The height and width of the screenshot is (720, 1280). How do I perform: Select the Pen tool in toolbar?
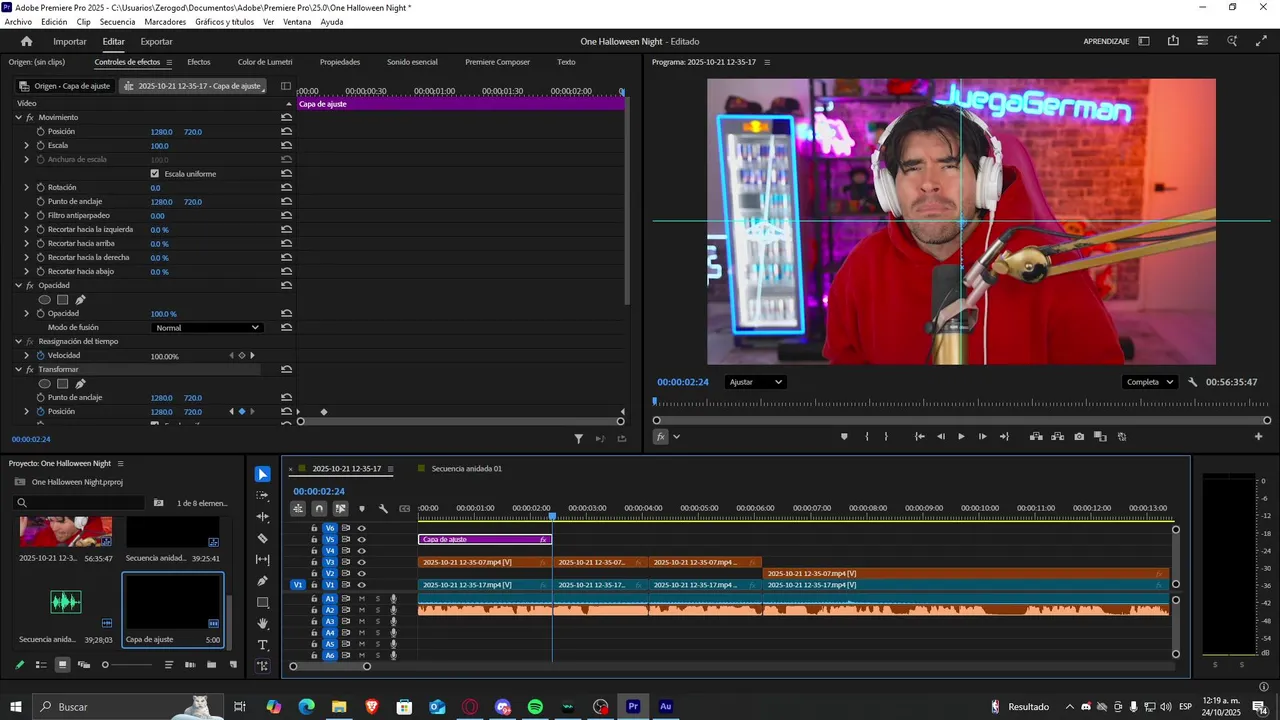(263, 581)
